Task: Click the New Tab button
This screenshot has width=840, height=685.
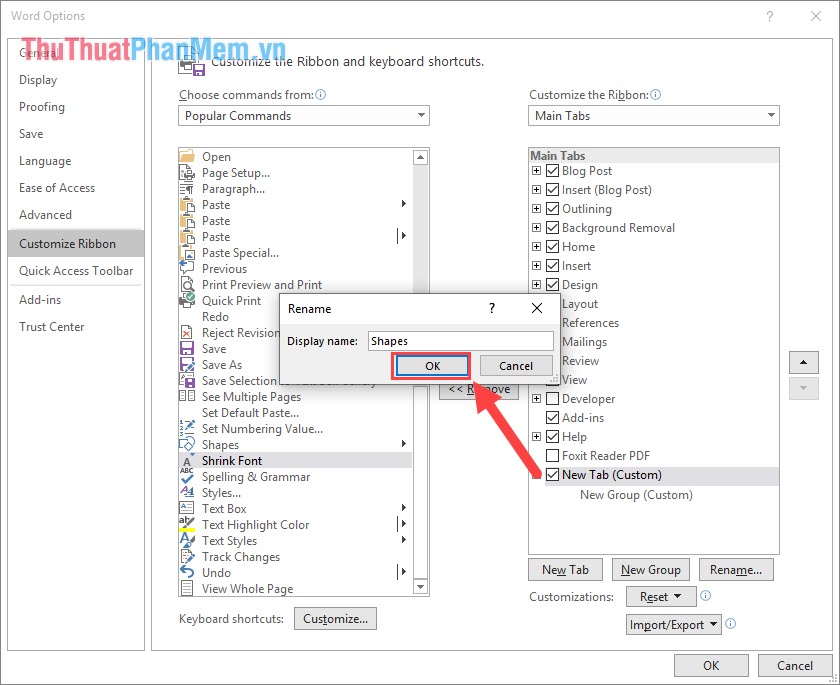Action: coord(565,570)
